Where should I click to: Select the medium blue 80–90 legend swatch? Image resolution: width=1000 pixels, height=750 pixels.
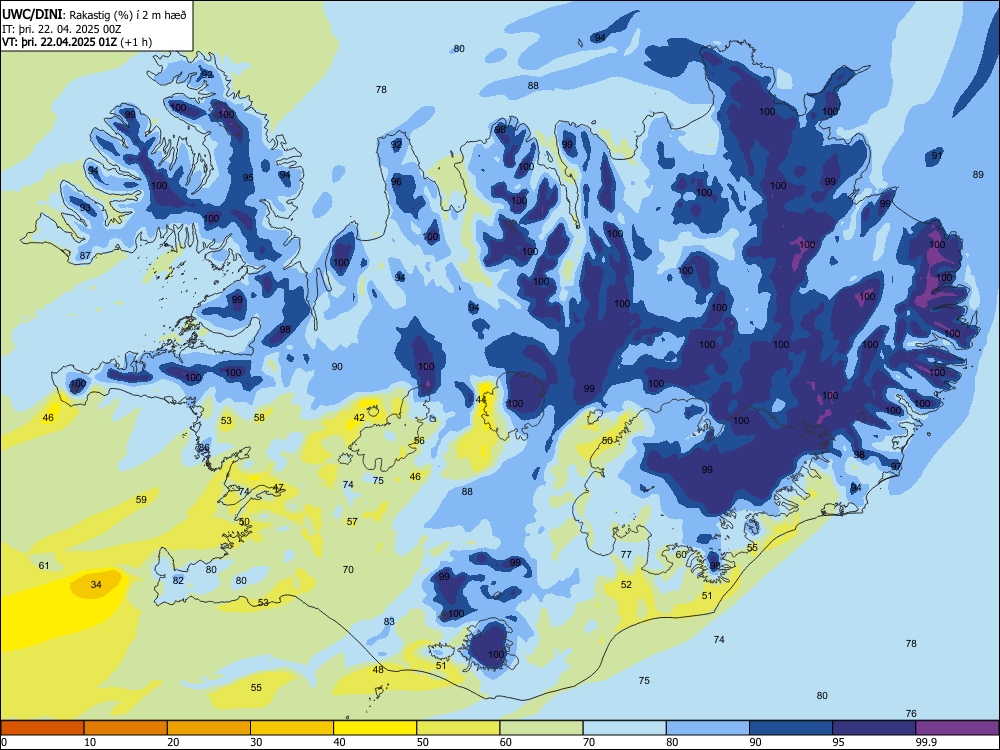(708, 728)
